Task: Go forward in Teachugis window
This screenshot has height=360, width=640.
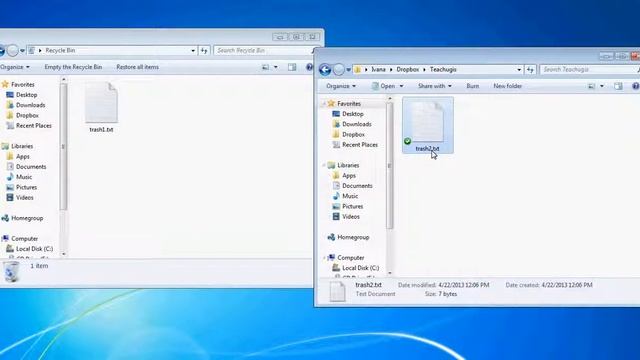Action: 338,70
